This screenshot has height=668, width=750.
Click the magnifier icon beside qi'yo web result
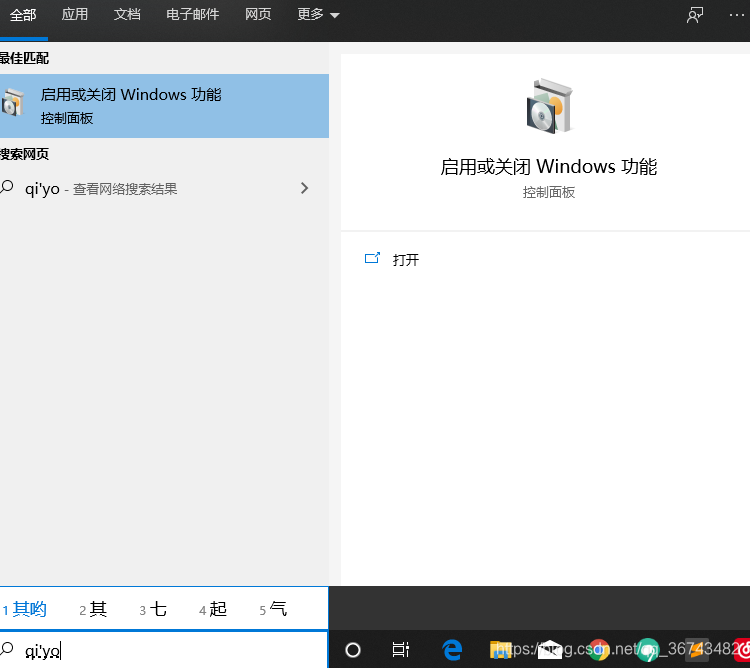pos(7,187)
